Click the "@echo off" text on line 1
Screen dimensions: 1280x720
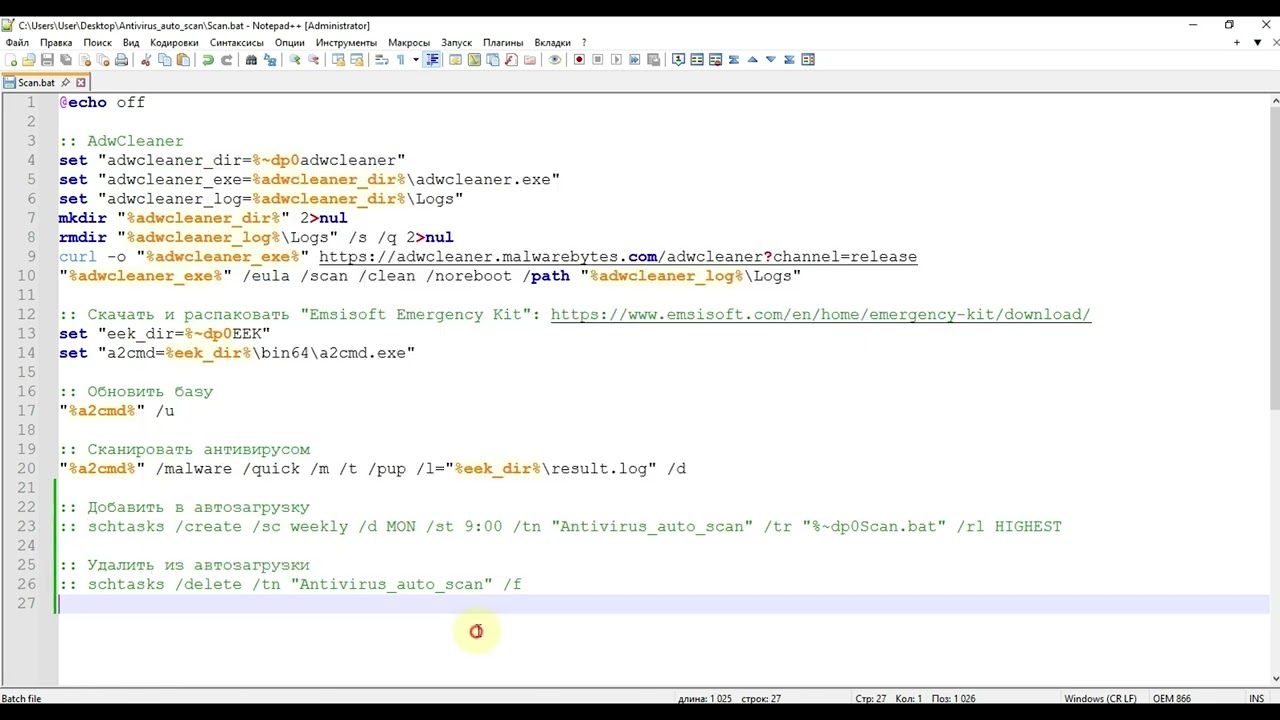(x=102, y=103)
